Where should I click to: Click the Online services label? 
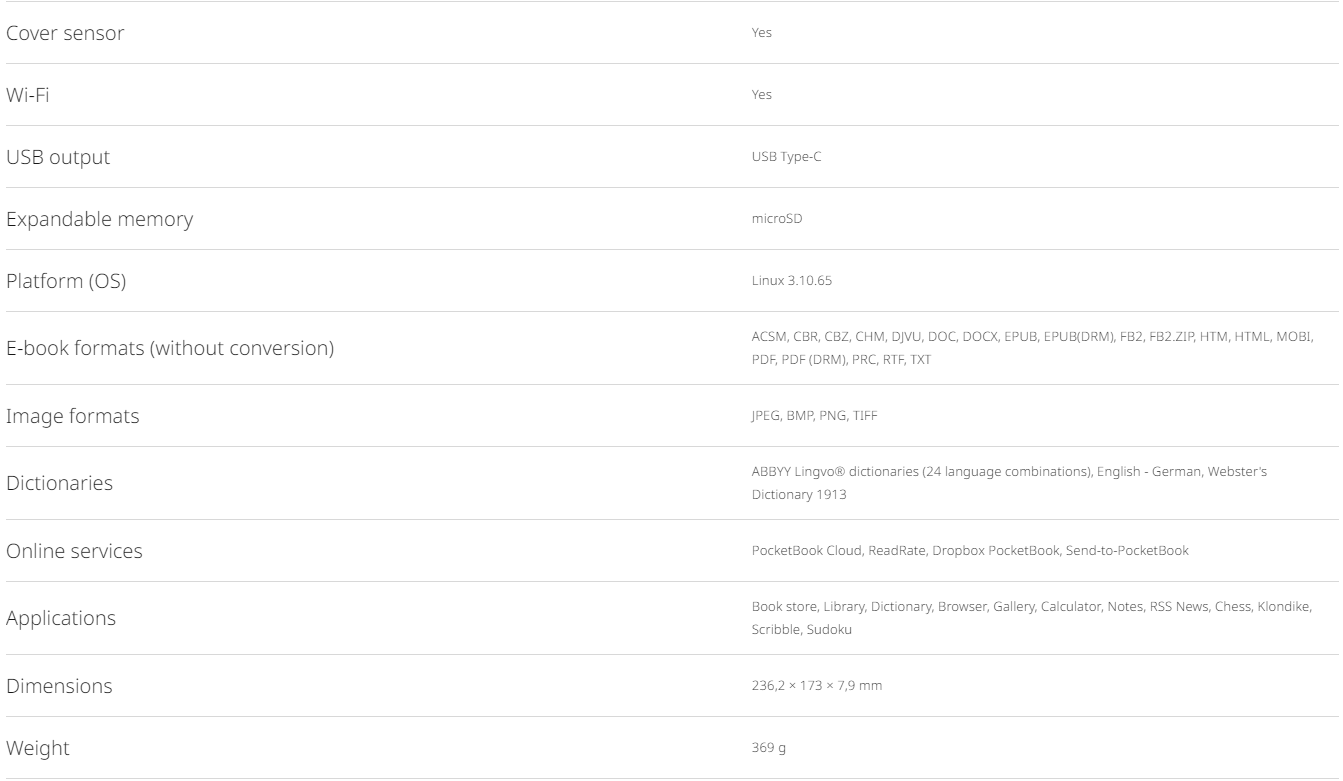74,552
